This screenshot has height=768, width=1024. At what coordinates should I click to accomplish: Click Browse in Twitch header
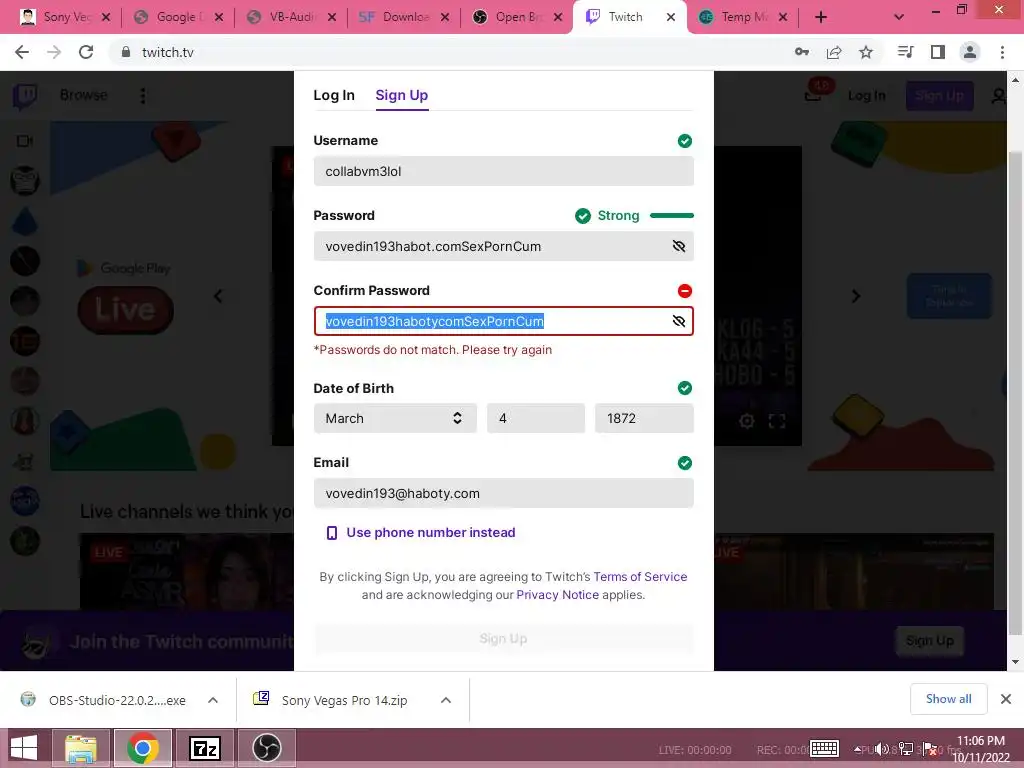[x=84, y=95]
